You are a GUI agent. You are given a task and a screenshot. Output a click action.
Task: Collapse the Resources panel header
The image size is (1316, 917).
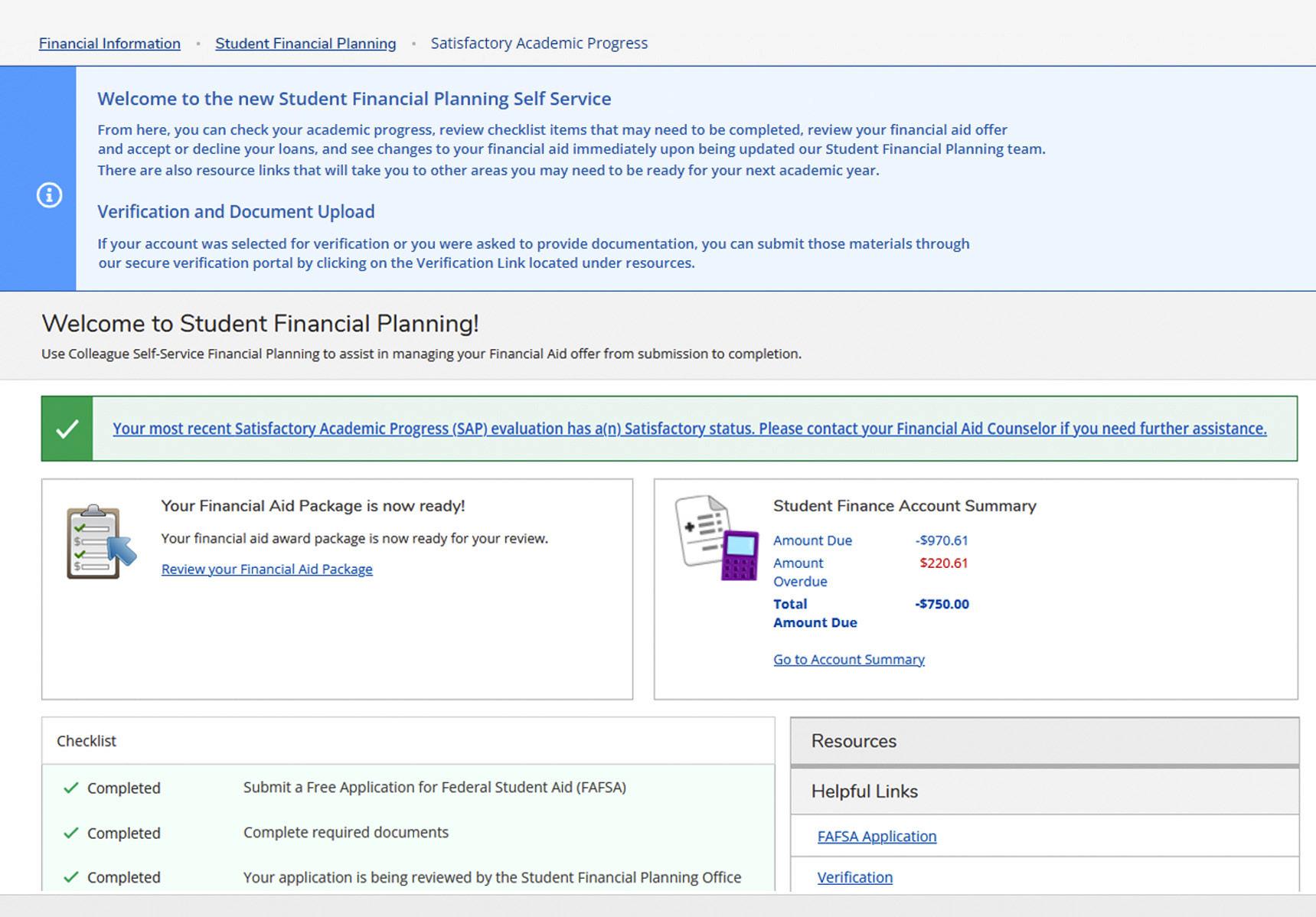1044,741
